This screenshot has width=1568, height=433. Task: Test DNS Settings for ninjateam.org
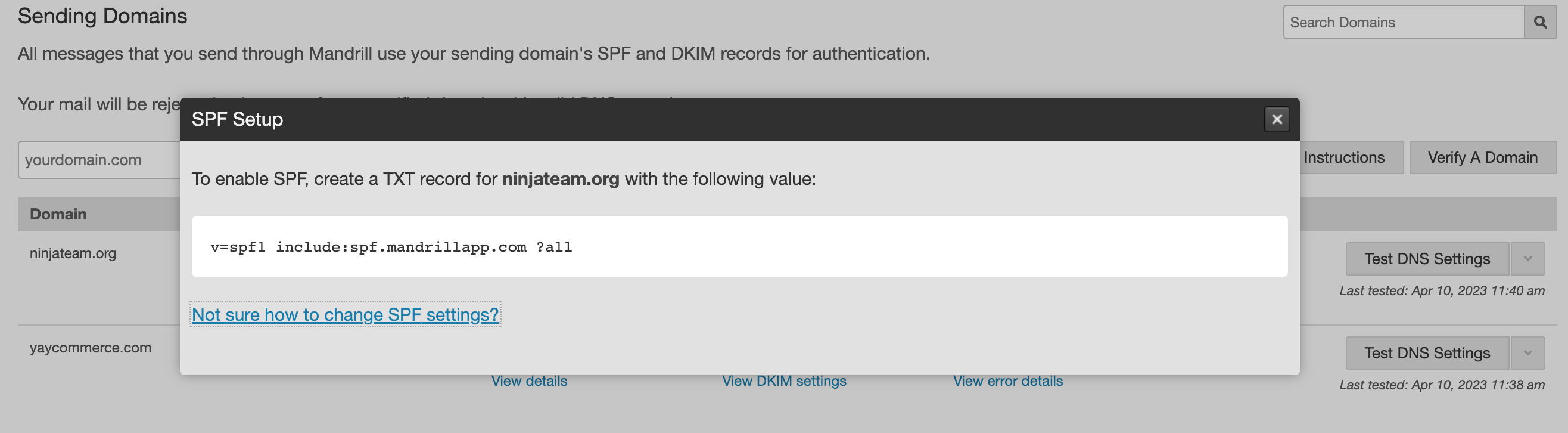1427,259
